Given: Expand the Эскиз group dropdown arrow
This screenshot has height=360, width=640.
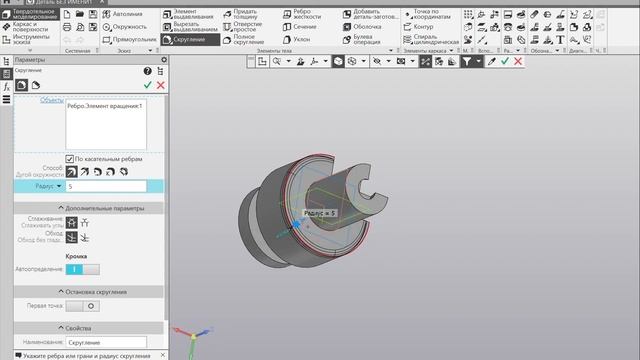Looking at the screenshot, I should coord(150,51).
